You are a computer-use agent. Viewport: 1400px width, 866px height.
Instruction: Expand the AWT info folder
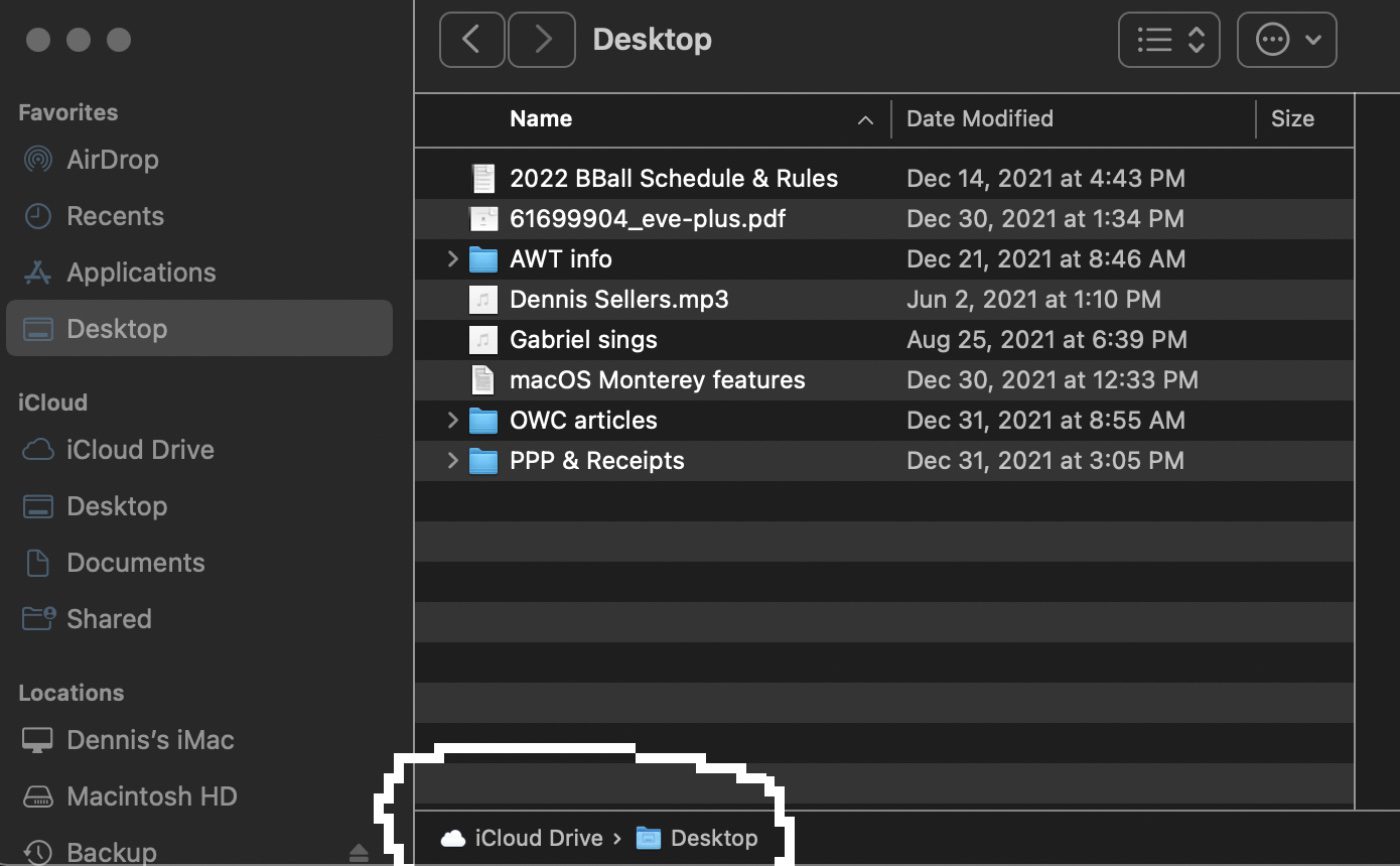click(453, 260)
